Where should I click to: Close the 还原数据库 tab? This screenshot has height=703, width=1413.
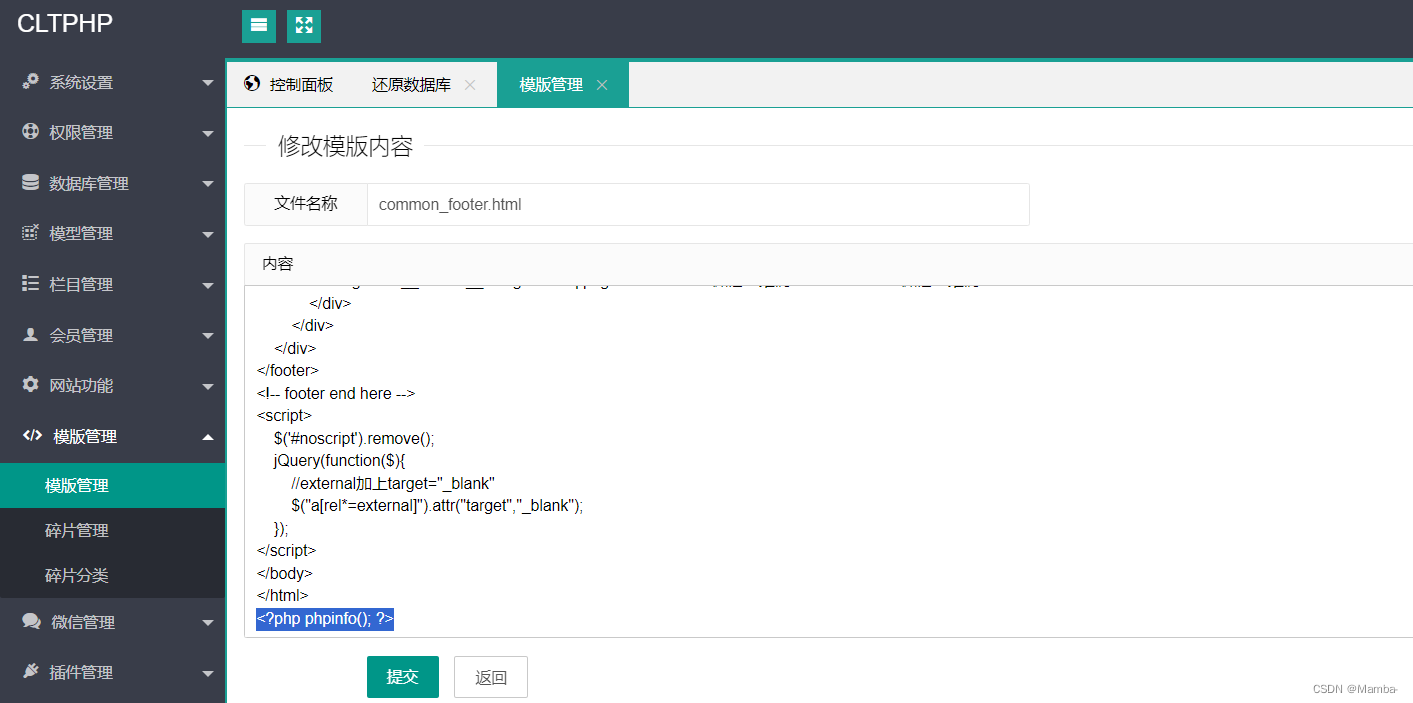[x=470, y=85]
